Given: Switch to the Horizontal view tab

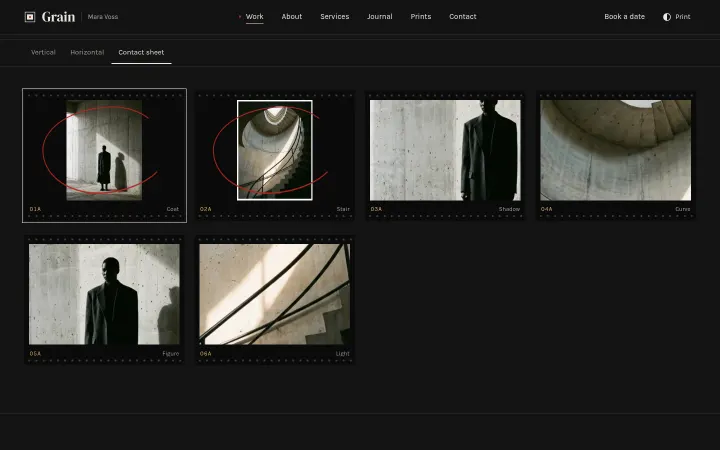Looking at the screenshot, I should [87, 52].
